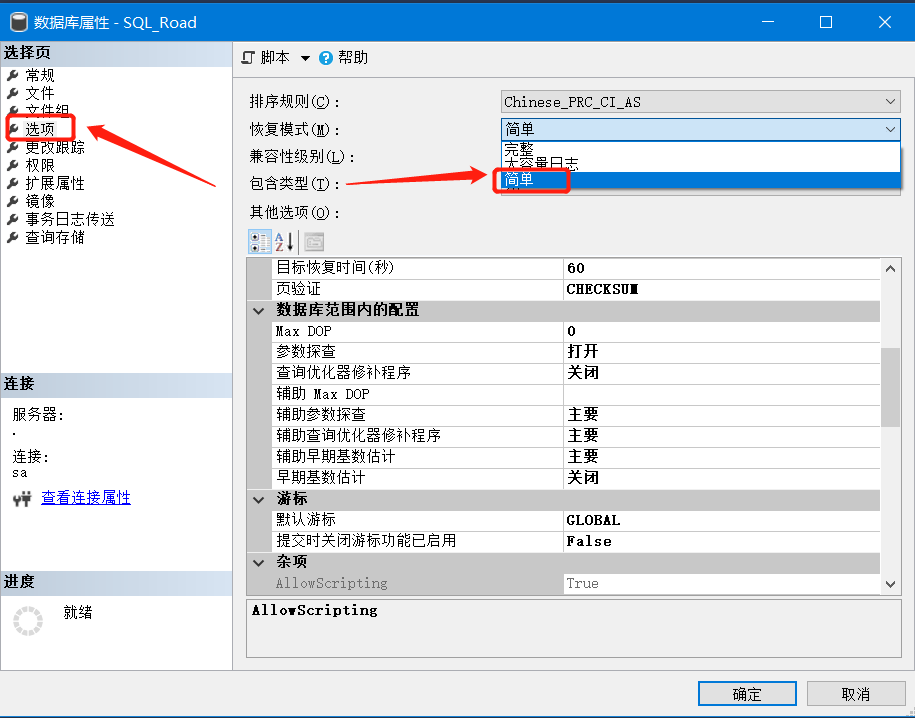Screen dimensions: 915x718
Task: Open the 查询存储 page
Action: 55,238
